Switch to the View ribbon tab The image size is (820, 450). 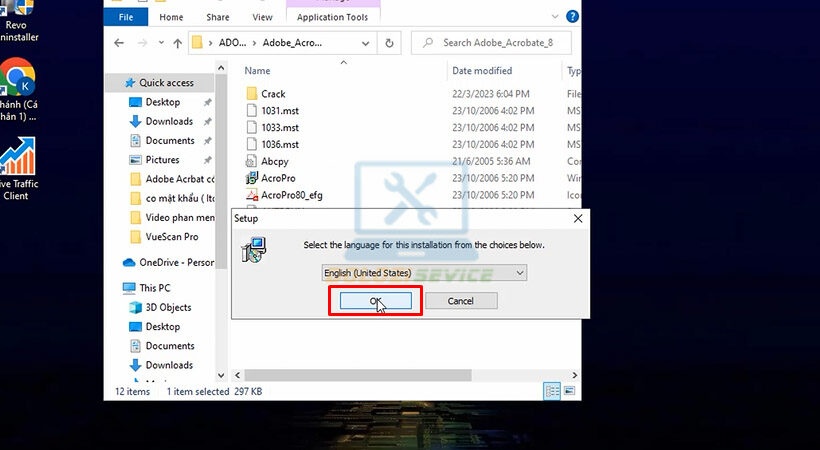pos(262,17)
